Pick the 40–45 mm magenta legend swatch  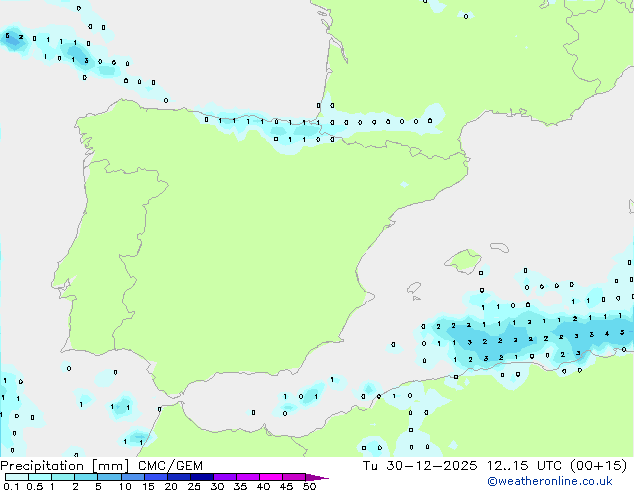271,477
